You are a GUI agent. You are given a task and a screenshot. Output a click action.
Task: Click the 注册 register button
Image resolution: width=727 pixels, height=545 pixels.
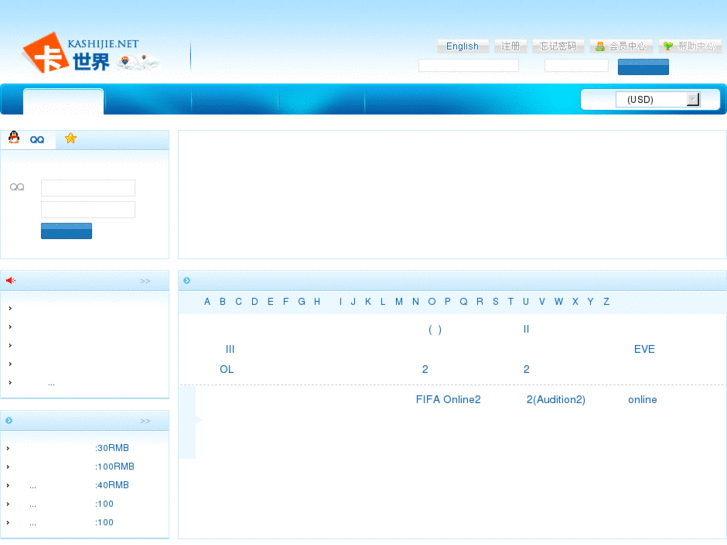point(510,46)
